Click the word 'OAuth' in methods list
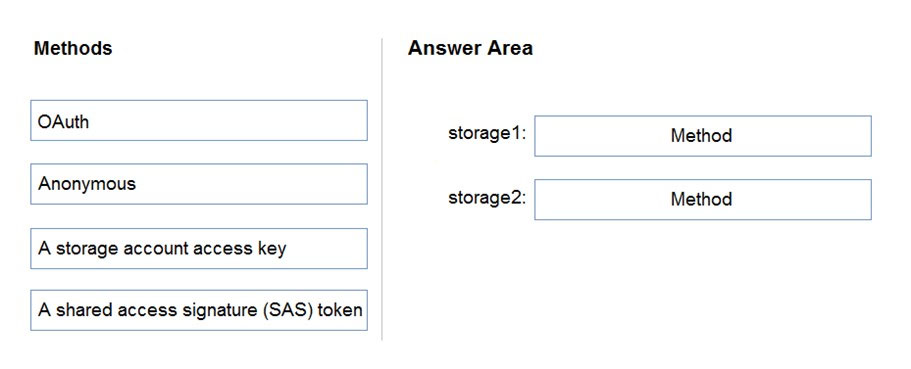 point(63,121)
